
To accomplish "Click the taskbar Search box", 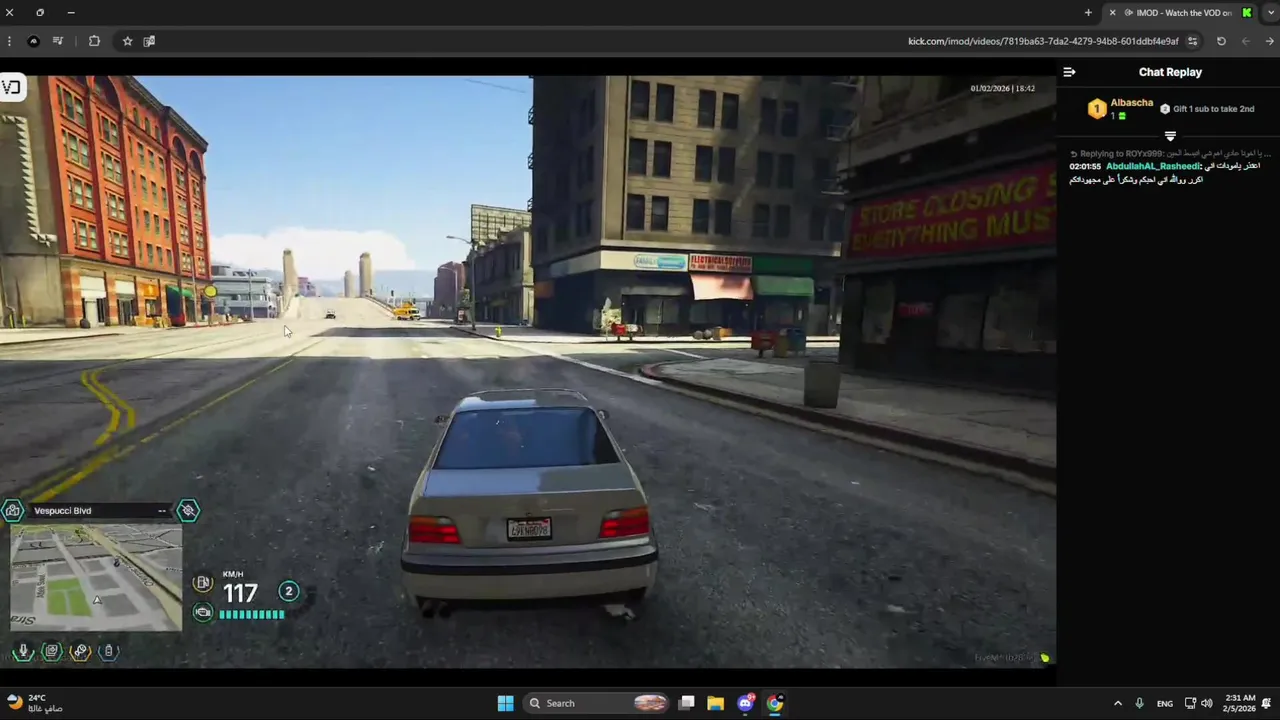I will pos(597,703).
